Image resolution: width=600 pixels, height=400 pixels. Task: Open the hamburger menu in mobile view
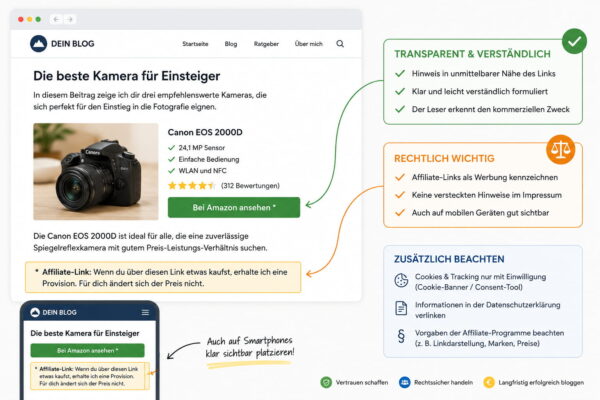pyautogui.click(x=145, y=312)
